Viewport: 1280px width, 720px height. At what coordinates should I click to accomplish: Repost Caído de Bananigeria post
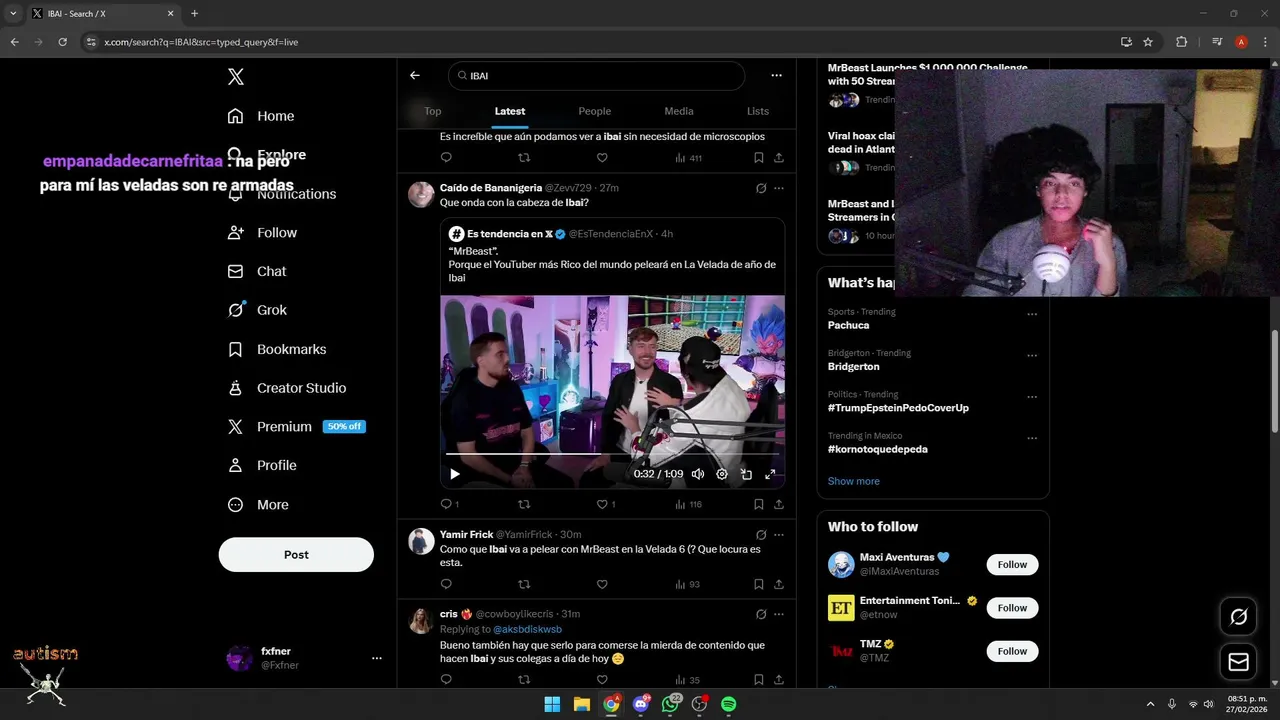tap(524, 504)
